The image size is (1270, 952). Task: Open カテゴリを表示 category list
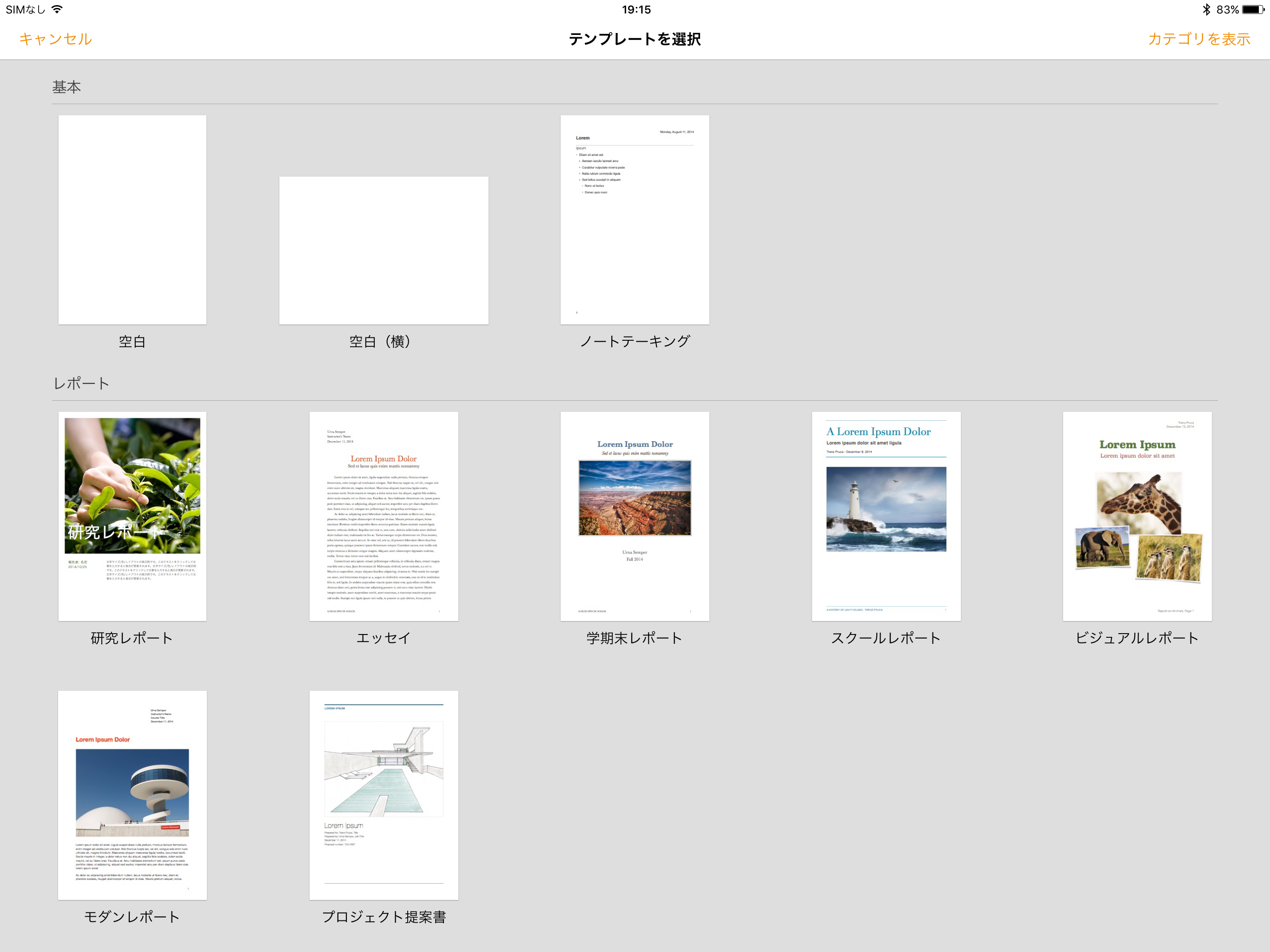click(x=1198, y=39)
